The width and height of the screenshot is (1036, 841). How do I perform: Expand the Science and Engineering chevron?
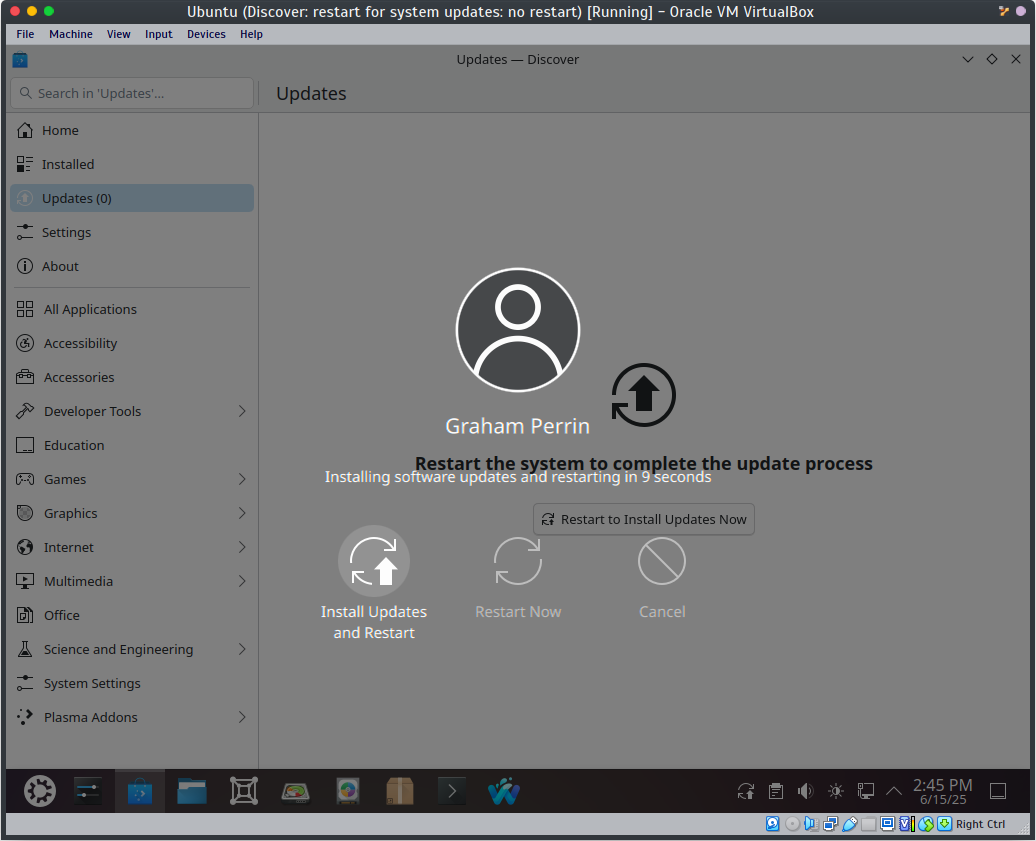coord(242,649)
